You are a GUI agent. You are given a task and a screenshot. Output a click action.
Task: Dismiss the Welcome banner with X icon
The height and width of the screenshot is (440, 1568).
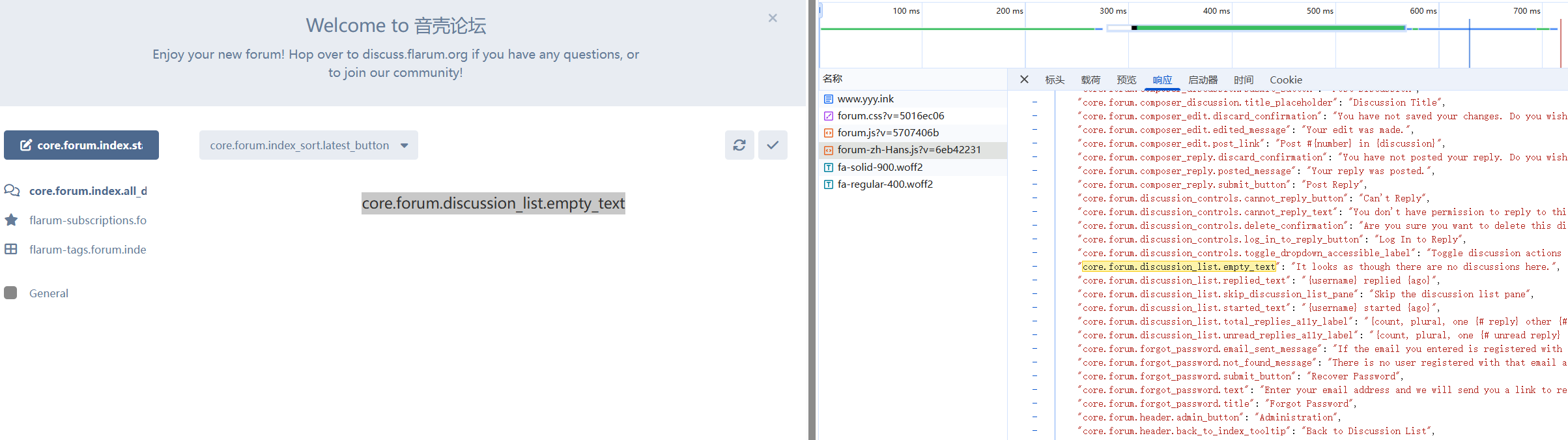pyautogui.click(x=773, y=18)
